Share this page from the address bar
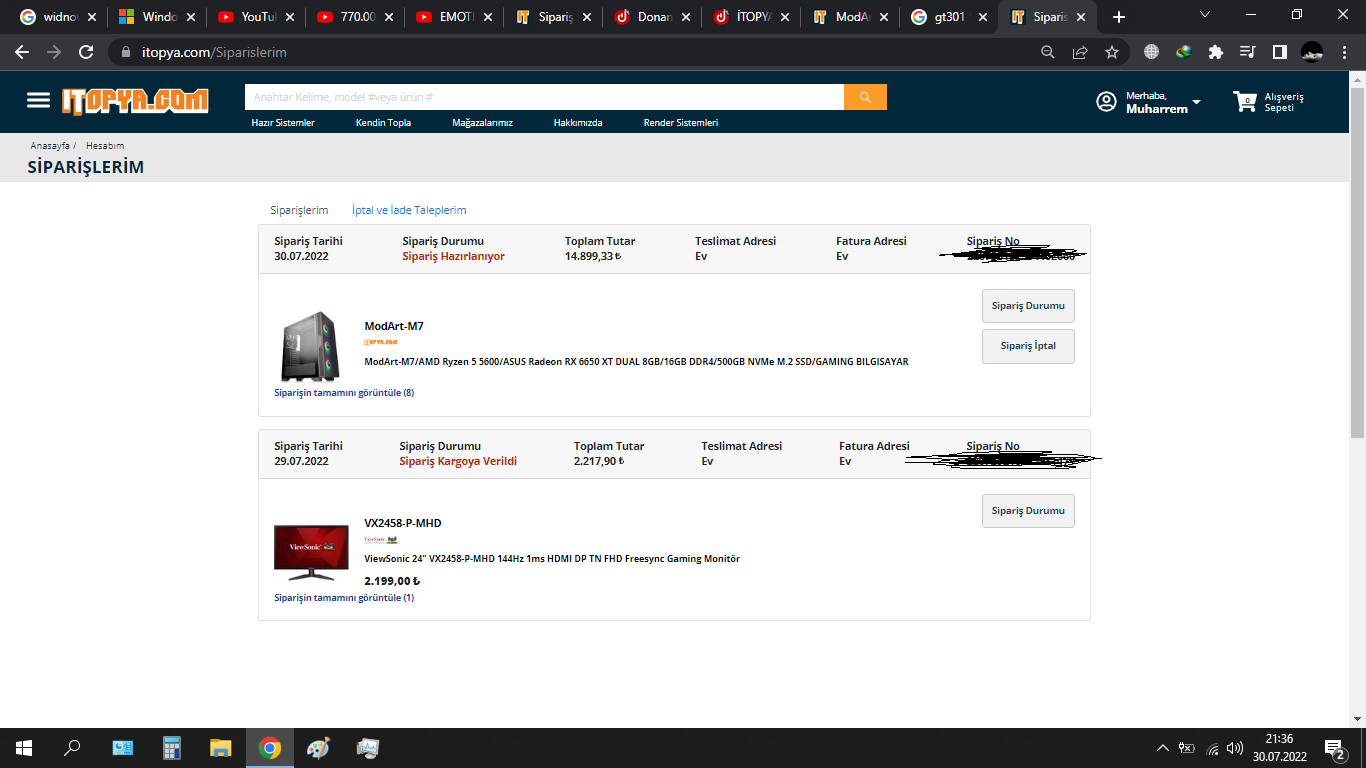The height and width of the screenshot is (768, 1366). (1080, 52)
